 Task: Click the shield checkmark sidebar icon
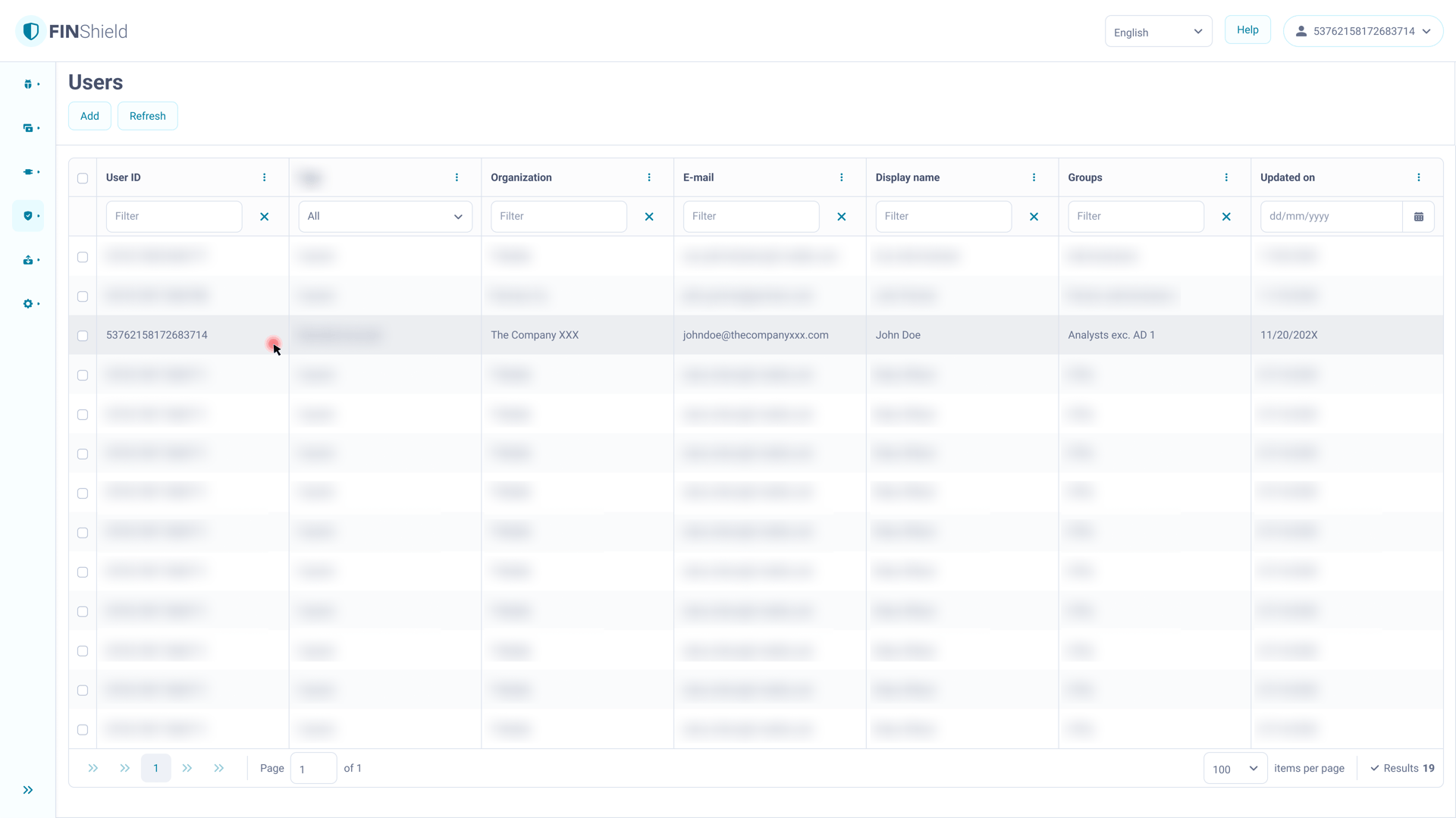(x=28, y=216)
